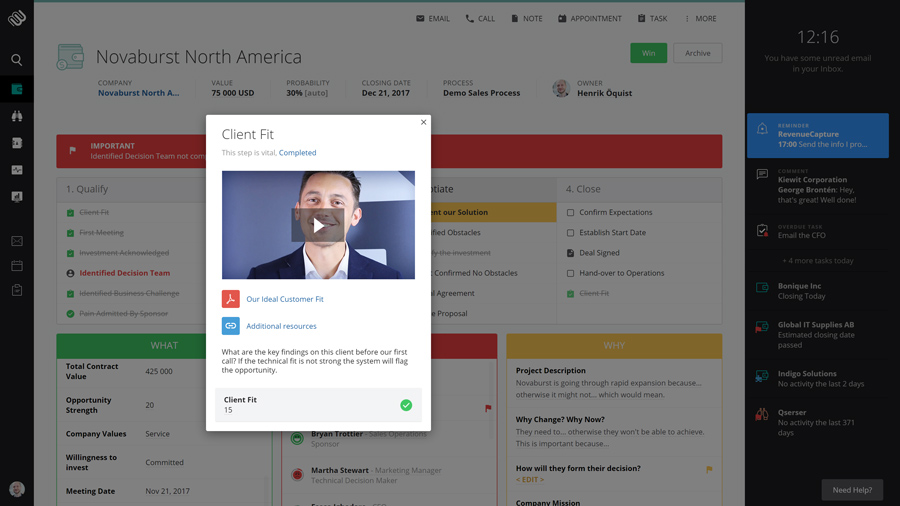The image size is (900, 506).
Task: Click the user avatar at sidebar bottom
Action: 17,489
